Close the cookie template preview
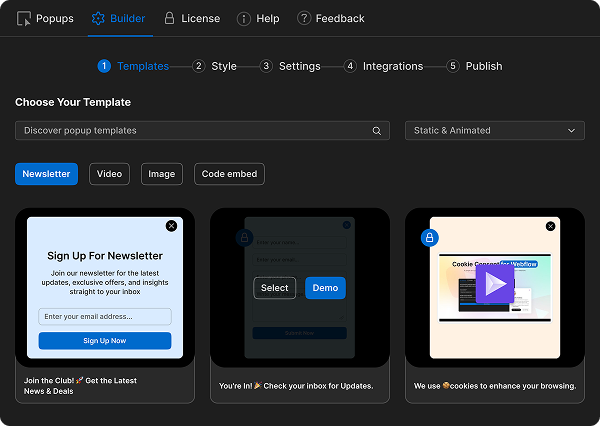This screenshot has width=600, height=426. tap(551, 226)
